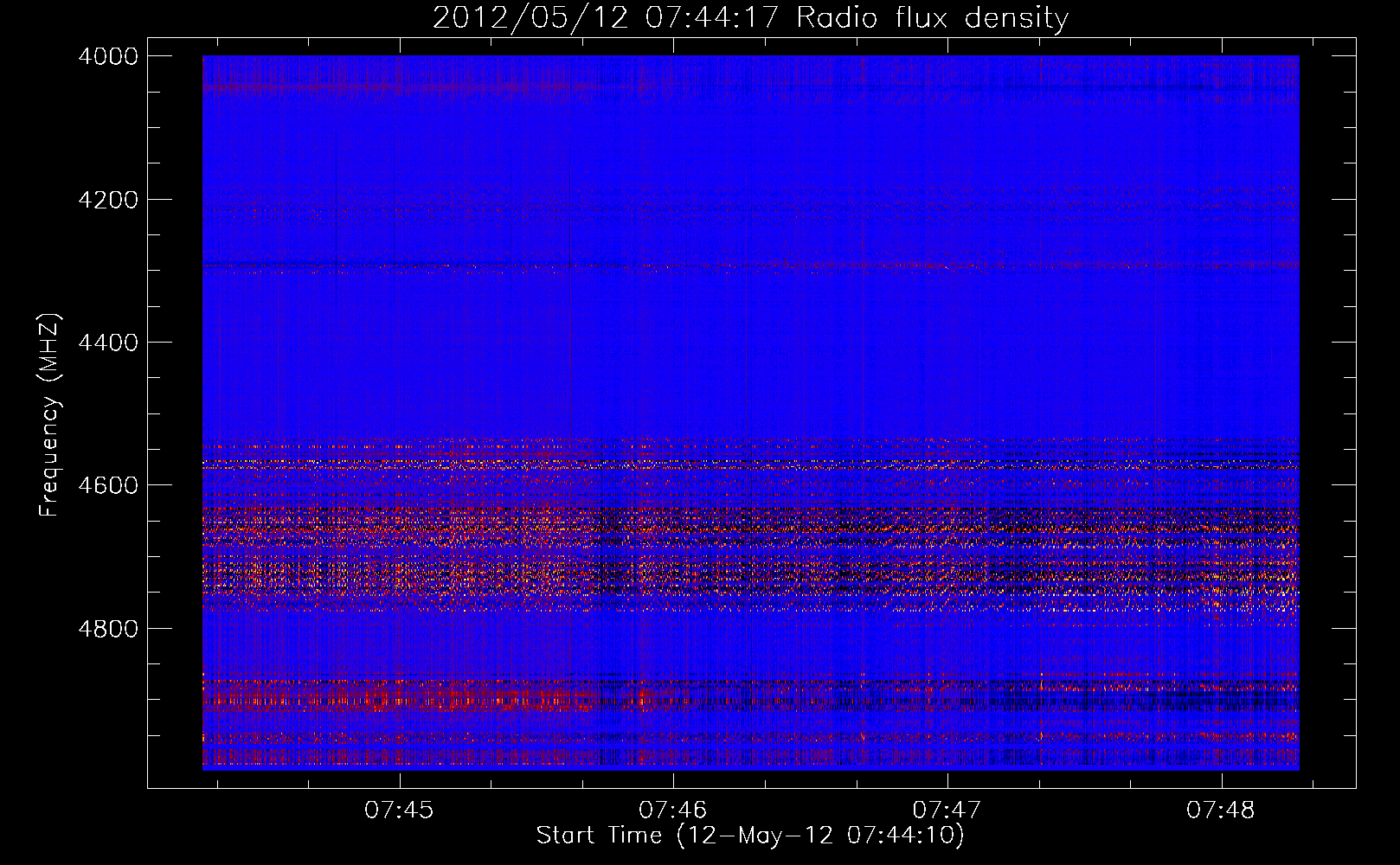This screenshot has width=1400, height=865.
Task: Click the 07:47 time tick label
Action: click(947, 811)
